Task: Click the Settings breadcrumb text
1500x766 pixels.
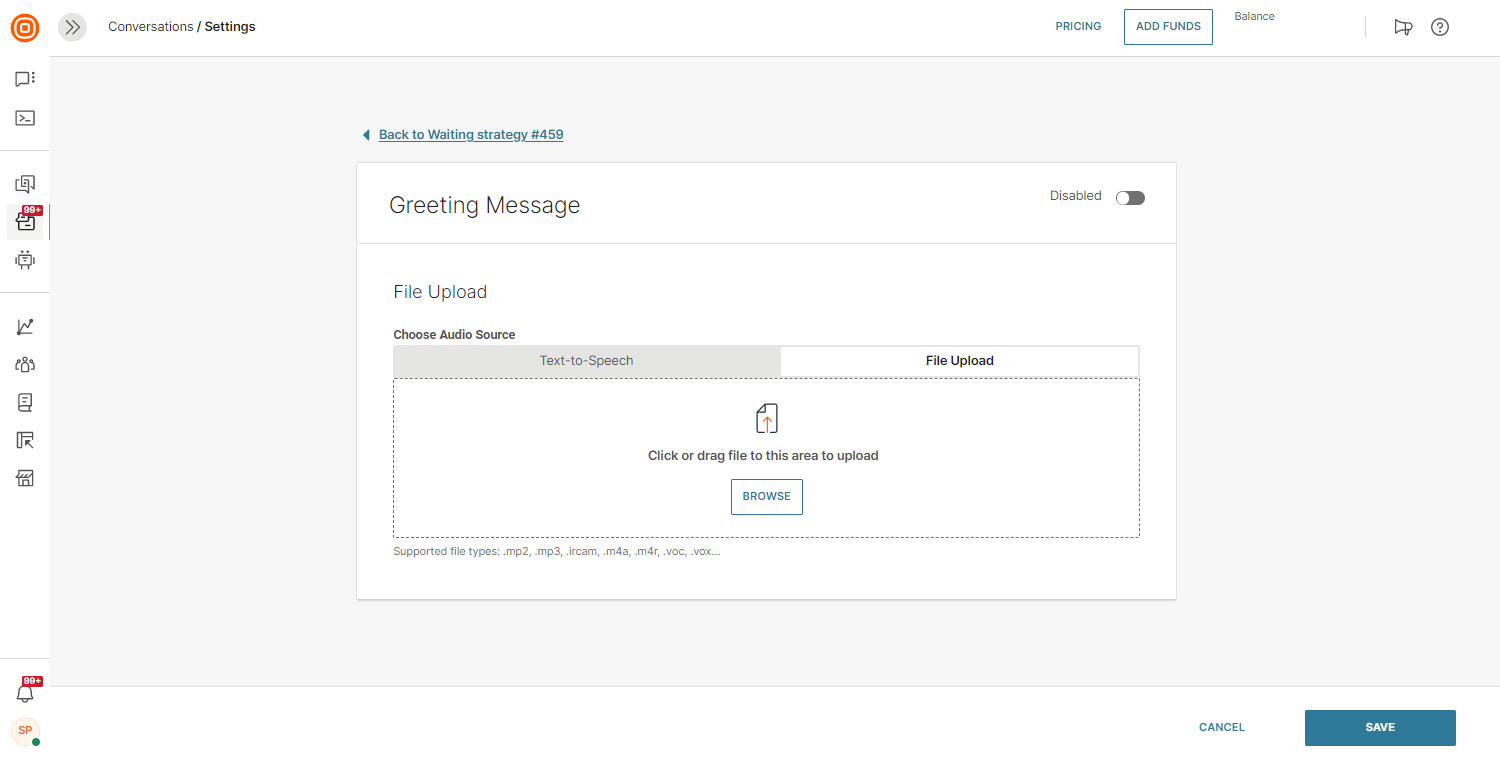Action: pos(230,27)
